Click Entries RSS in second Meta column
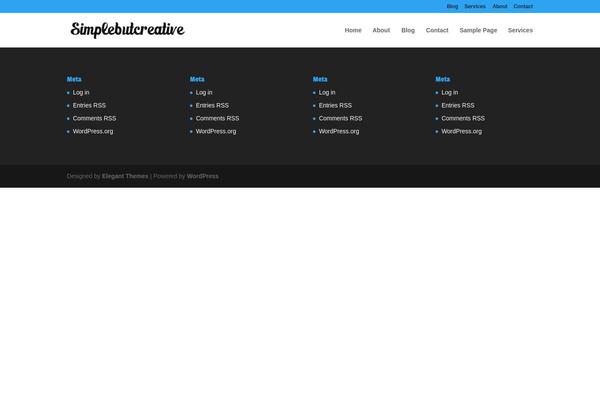 coord(212,106)
